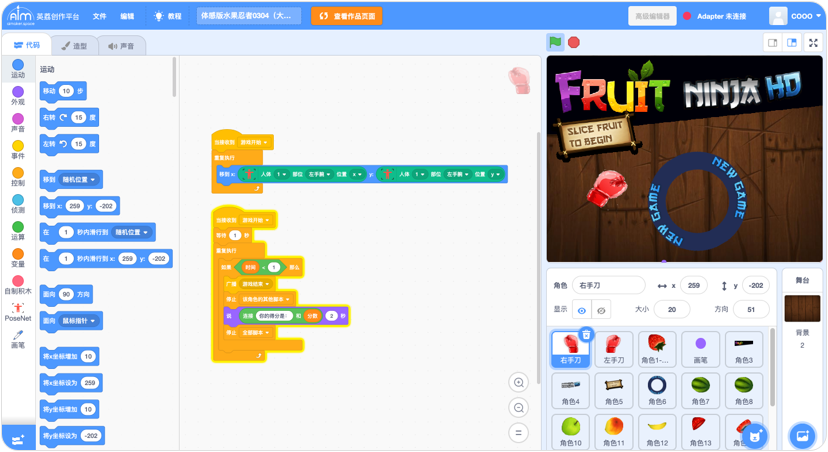
Task: Select the 角色7 watermelon sprite
Action: [700, 390]
